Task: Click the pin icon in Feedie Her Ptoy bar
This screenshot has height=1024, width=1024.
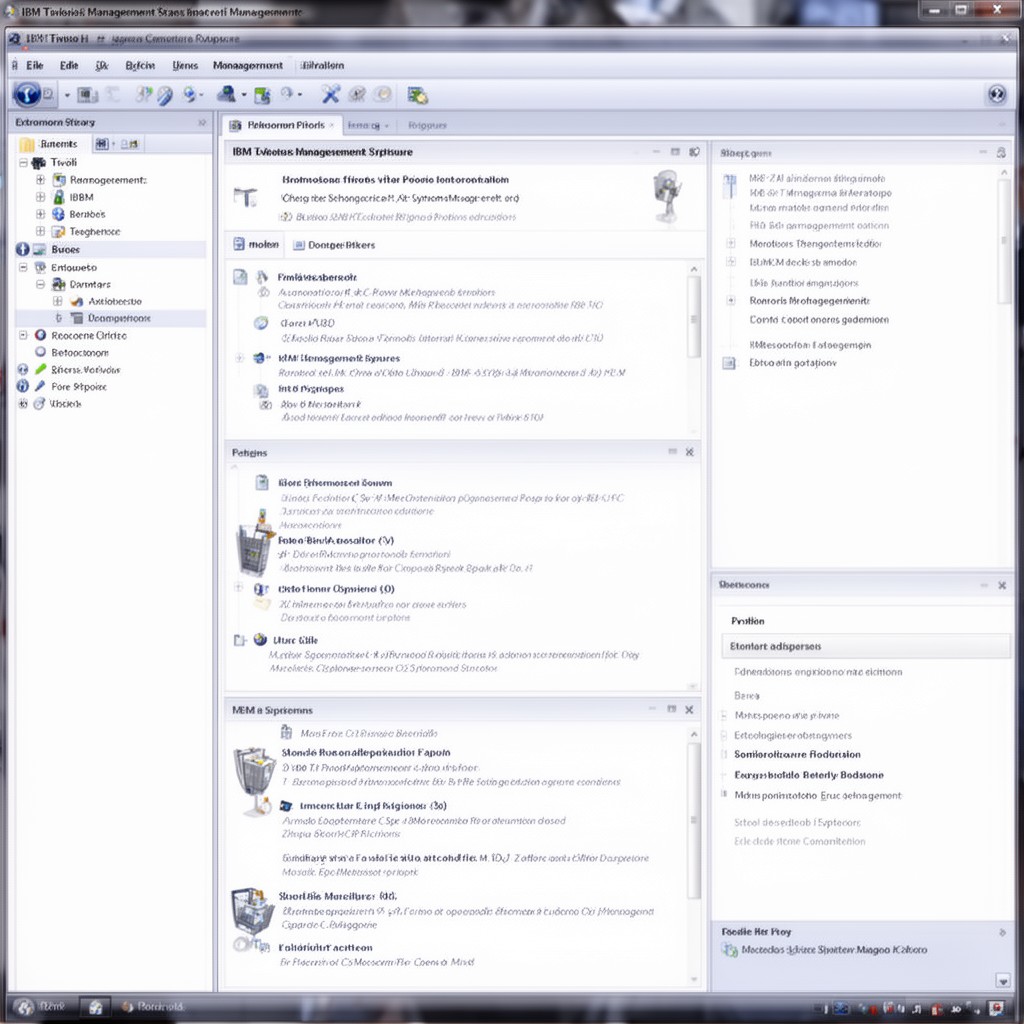Action: (1002, 932)
